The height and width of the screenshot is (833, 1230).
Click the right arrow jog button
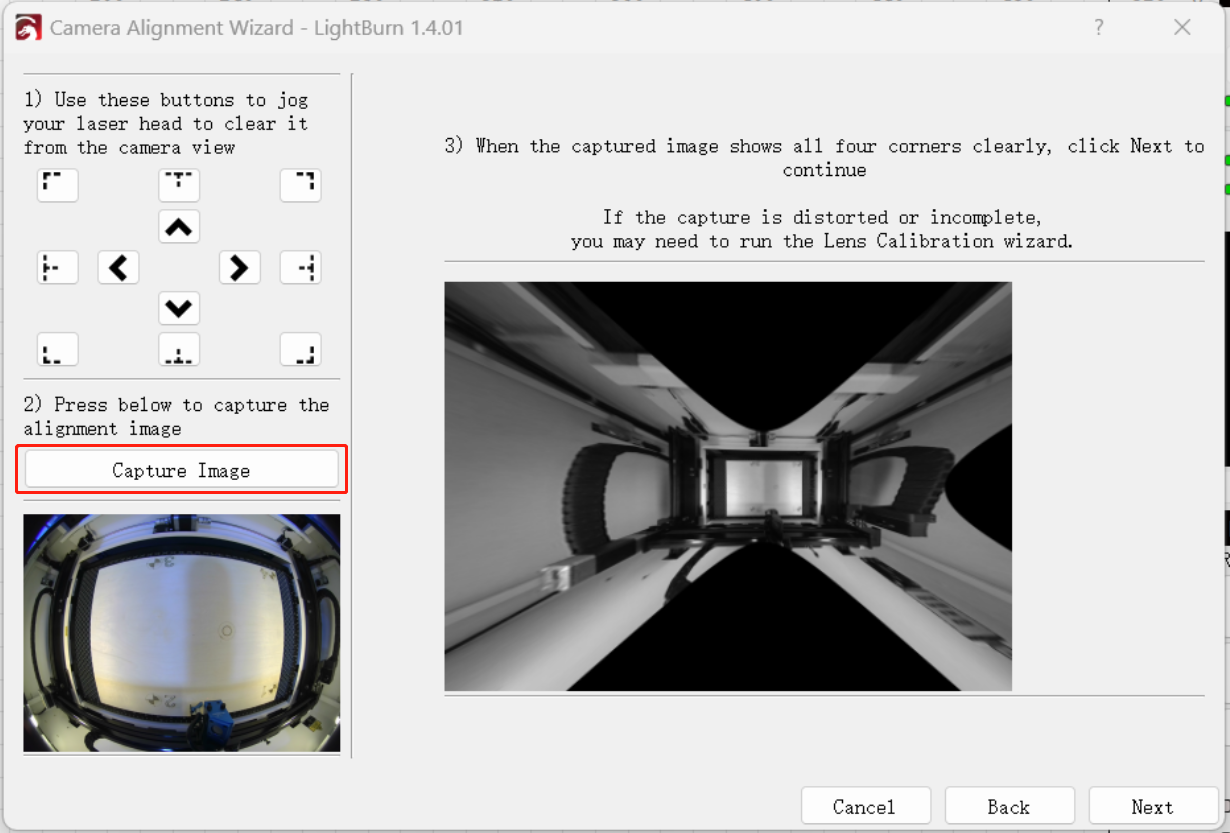(x=240, y=268)
